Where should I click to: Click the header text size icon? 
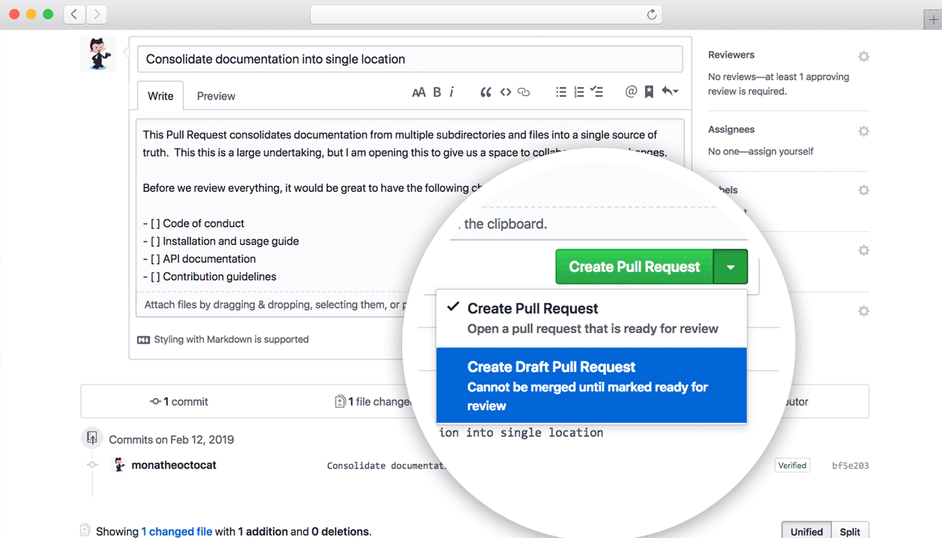[x=419, y=92]
